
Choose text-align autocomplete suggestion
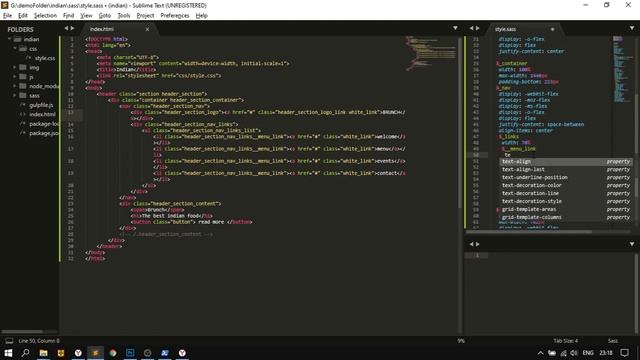[566, 162]
